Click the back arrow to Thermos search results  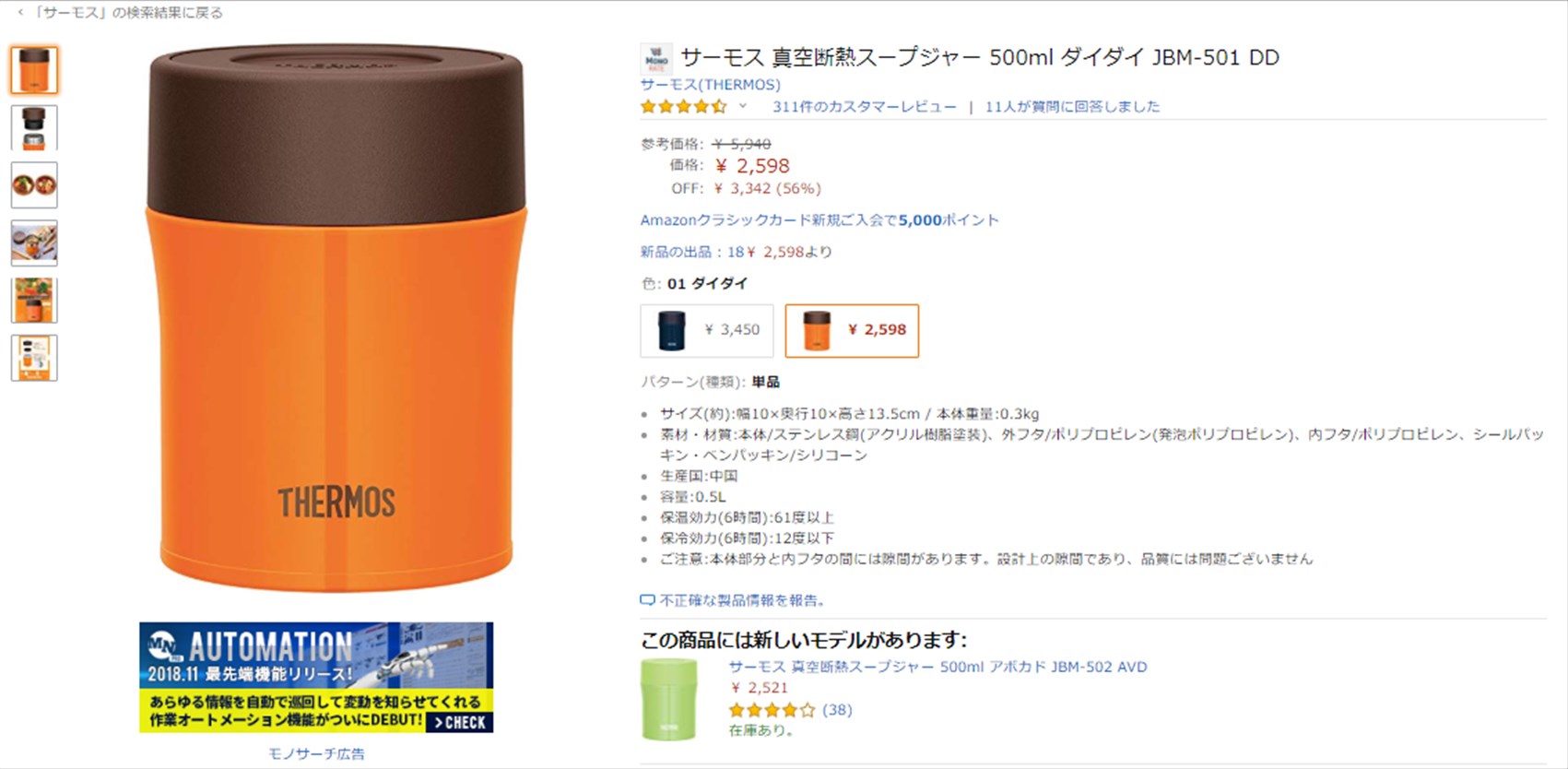[x=20, y=13]
